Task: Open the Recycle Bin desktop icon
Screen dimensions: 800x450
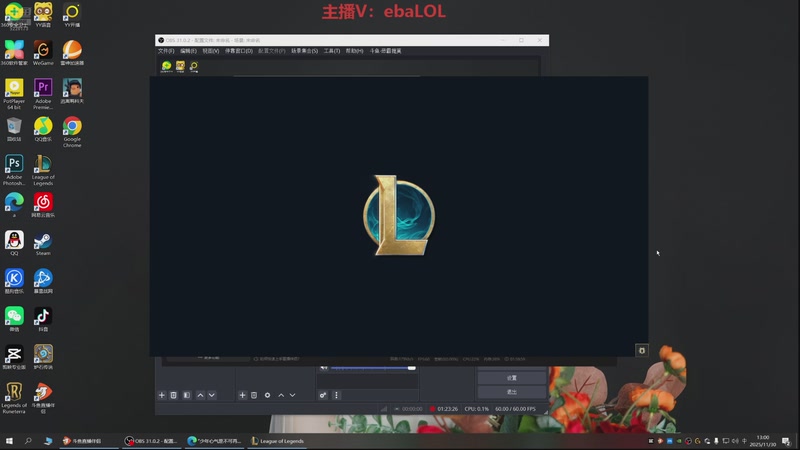Action: (14, 129)
